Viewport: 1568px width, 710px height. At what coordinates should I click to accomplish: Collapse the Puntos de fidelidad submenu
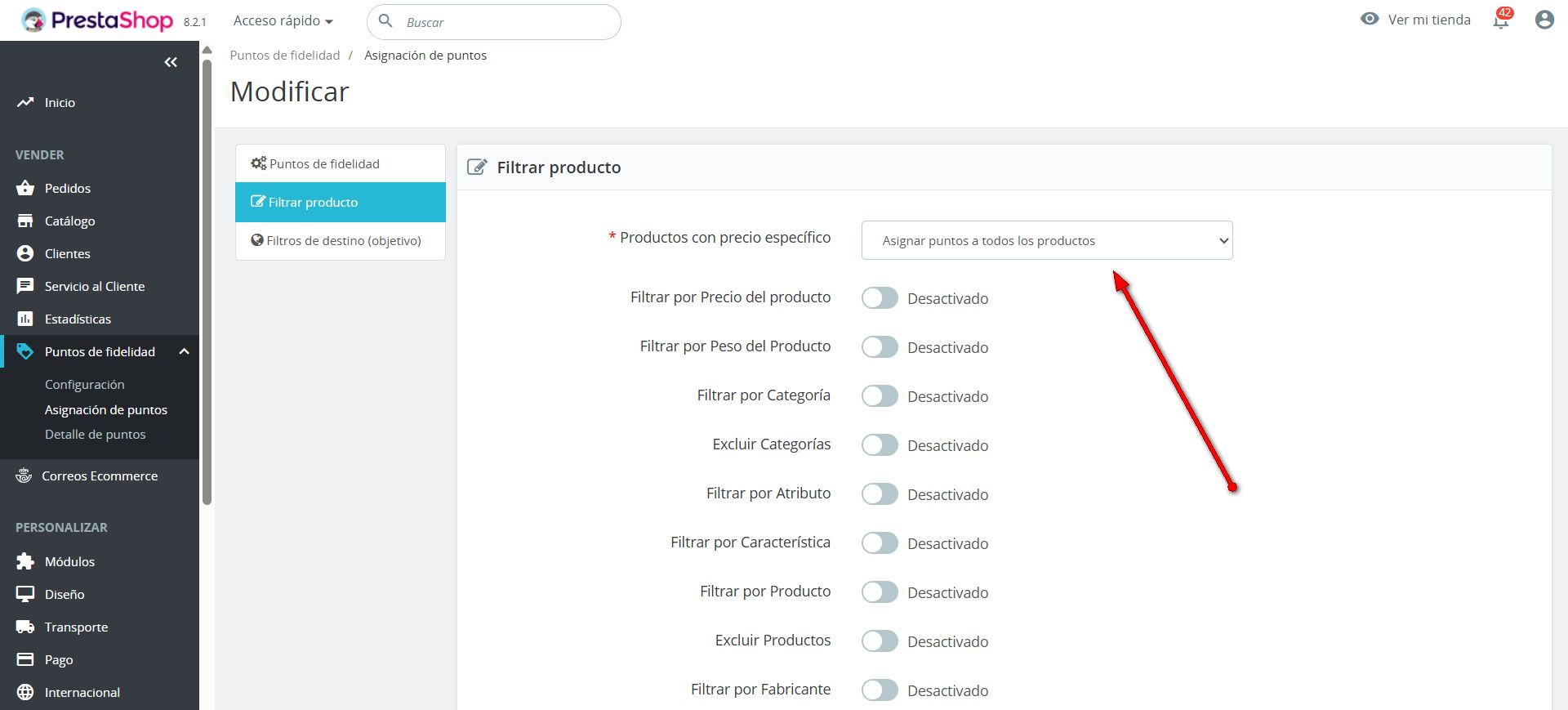click(x=185, y=351)
